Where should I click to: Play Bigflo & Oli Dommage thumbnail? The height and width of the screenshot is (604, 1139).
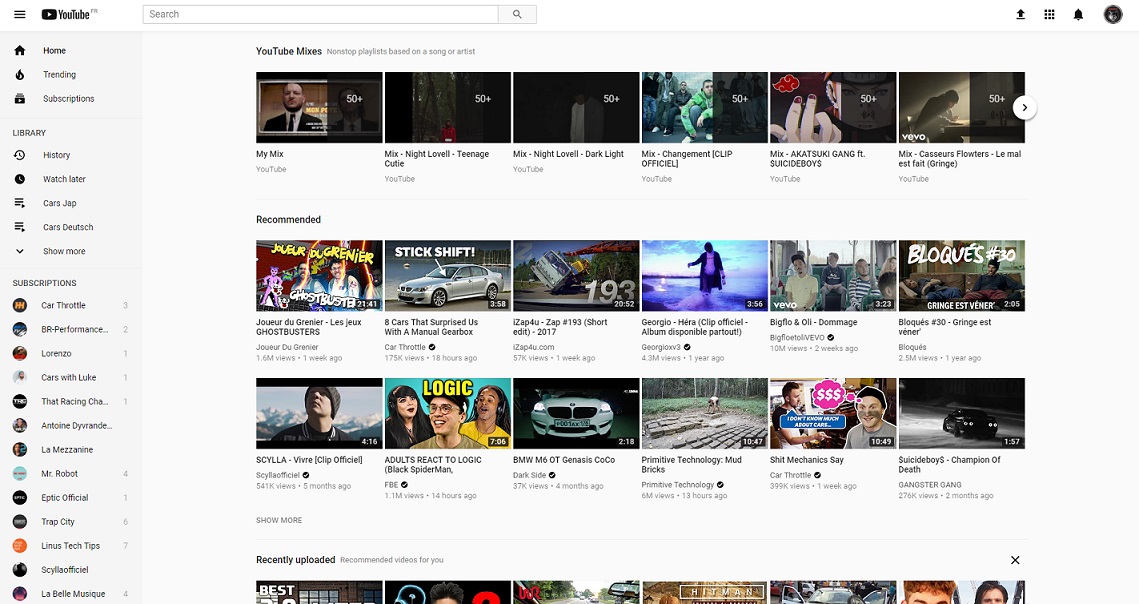click(x=833, y=275)
